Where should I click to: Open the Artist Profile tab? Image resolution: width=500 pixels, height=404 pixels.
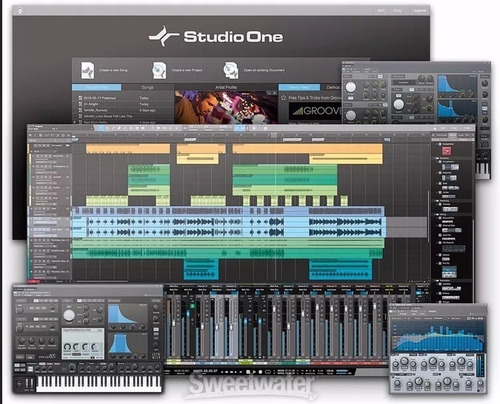tap(226, 87)
